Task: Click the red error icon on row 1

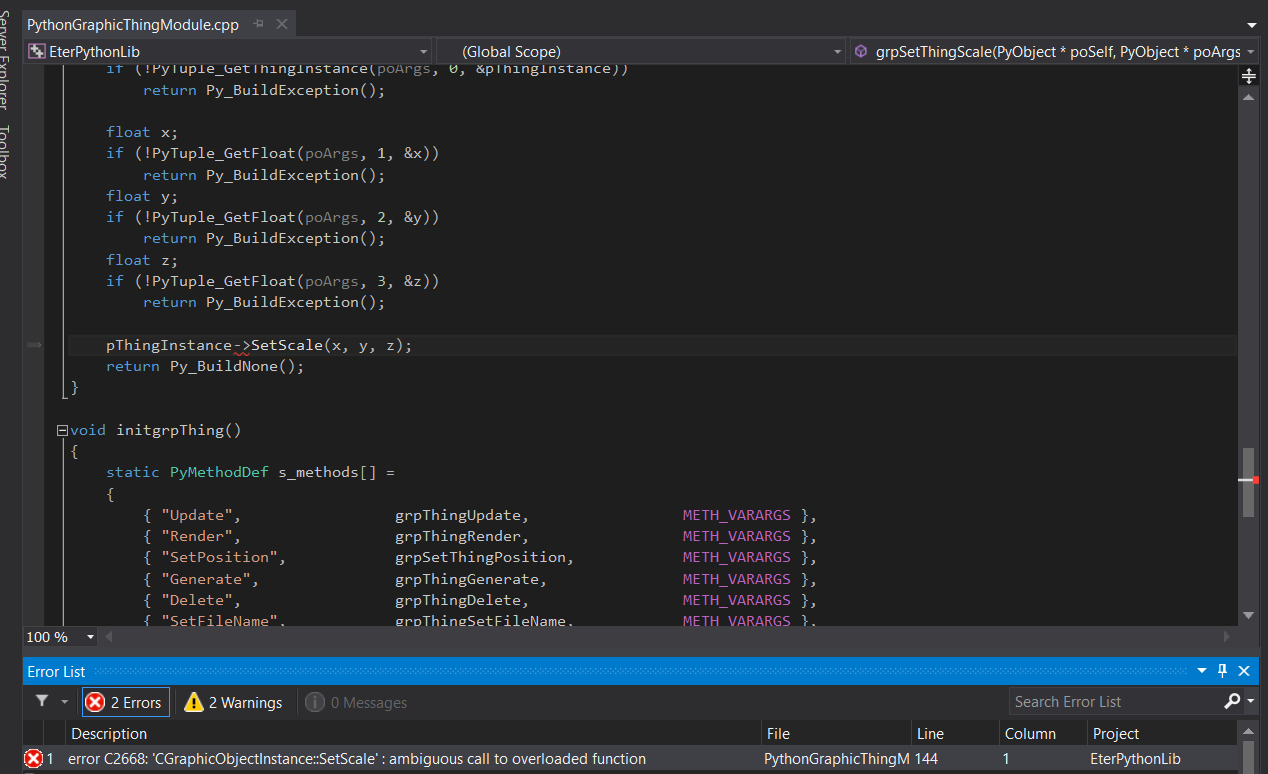Action: tap(33, 759)
